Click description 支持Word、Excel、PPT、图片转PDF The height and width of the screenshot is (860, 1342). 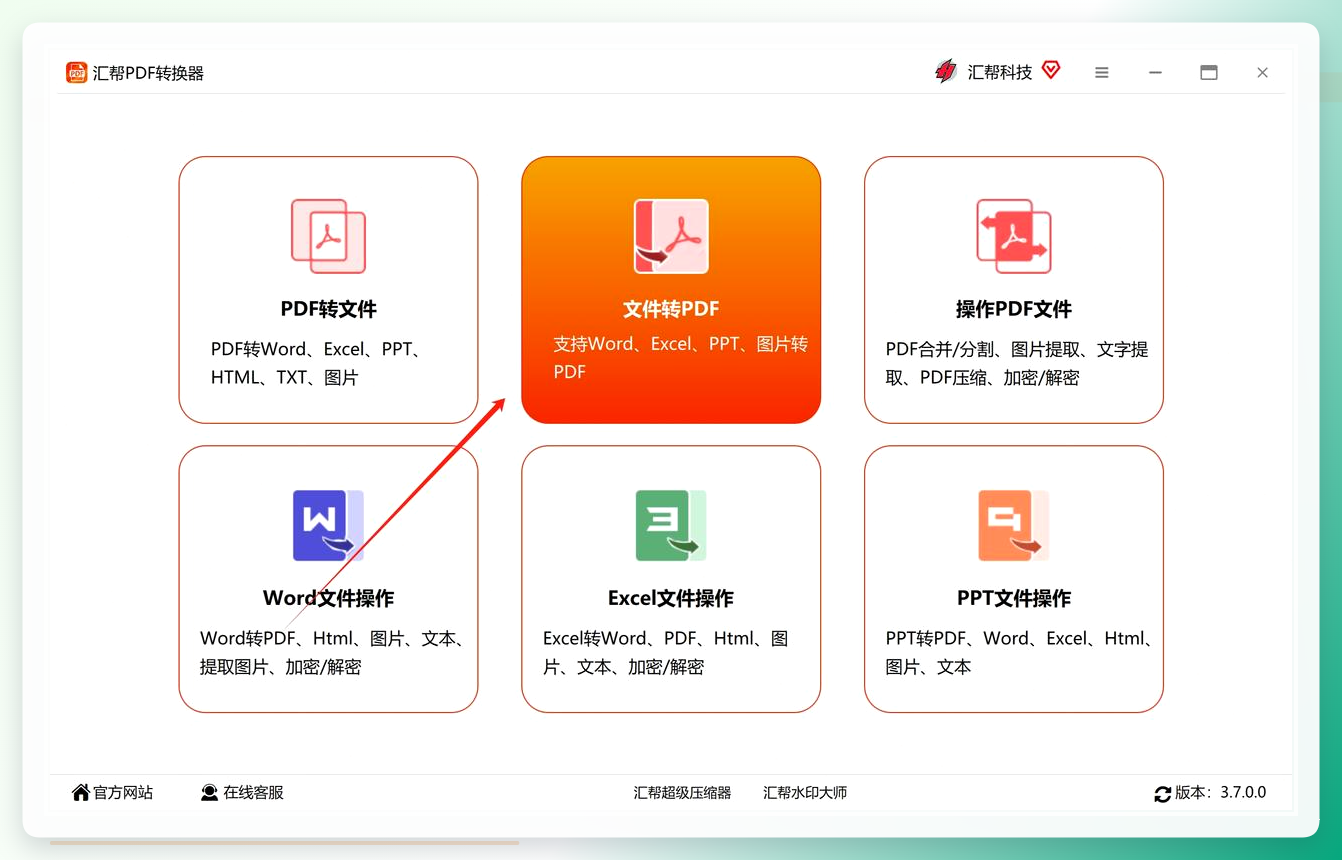[x=681, y=358]
